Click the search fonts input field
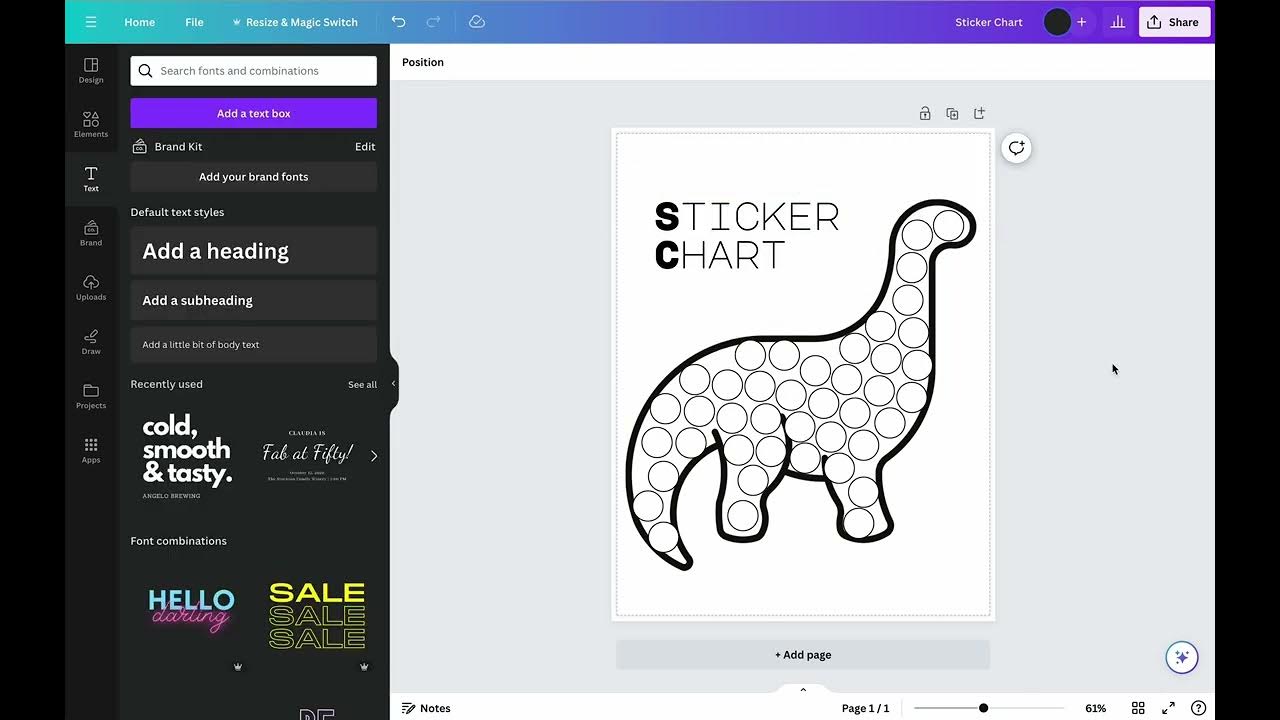The height and width of the screenshot is (720, 1280). [x=254, y=71]
